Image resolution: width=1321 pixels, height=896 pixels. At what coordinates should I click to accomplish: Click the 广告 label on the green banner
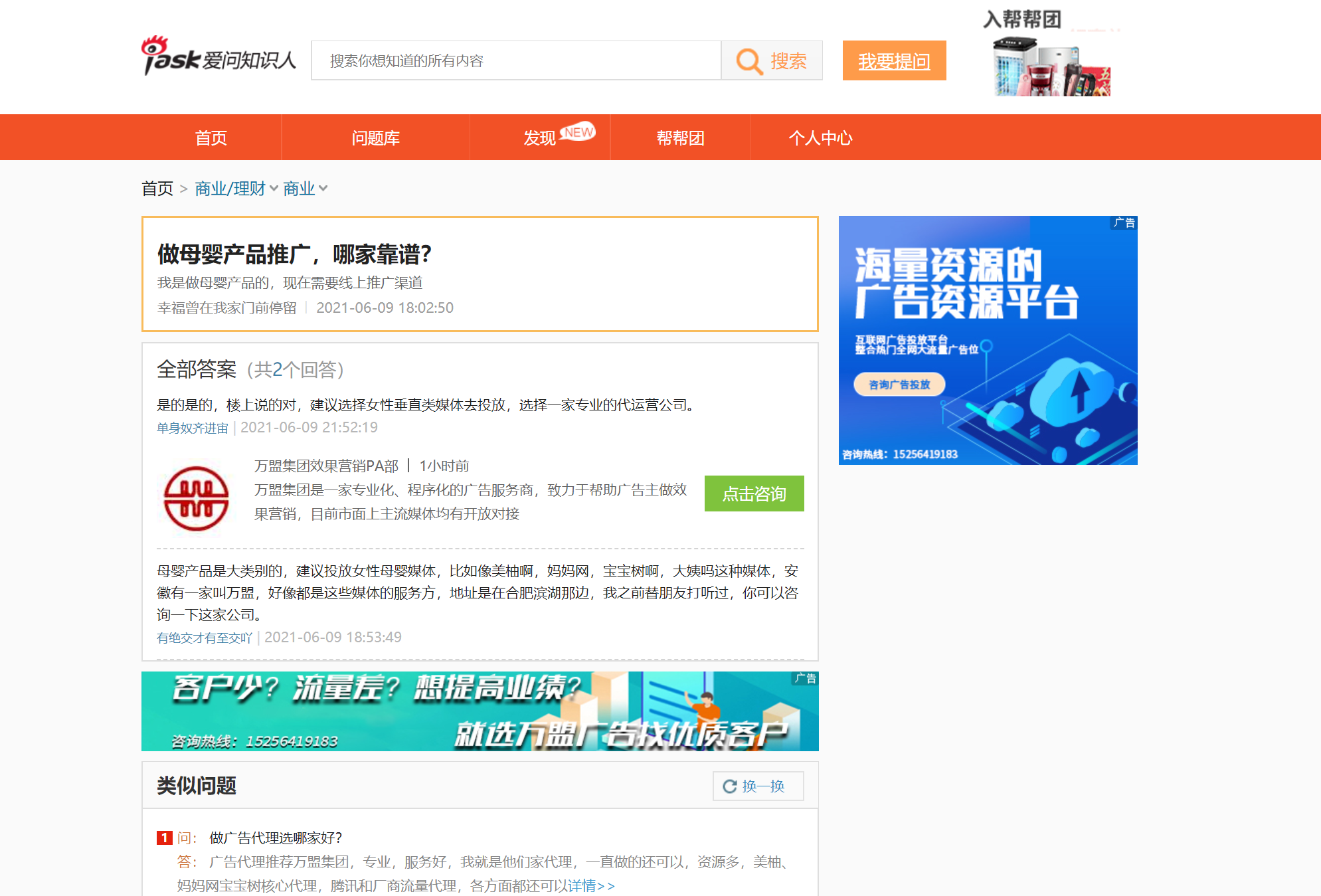806,678
